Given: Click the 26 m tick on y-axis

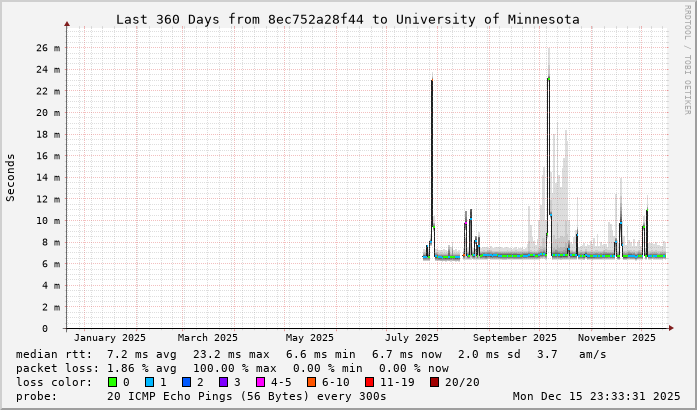Looking at the screenshot, I should coord(48,48).
